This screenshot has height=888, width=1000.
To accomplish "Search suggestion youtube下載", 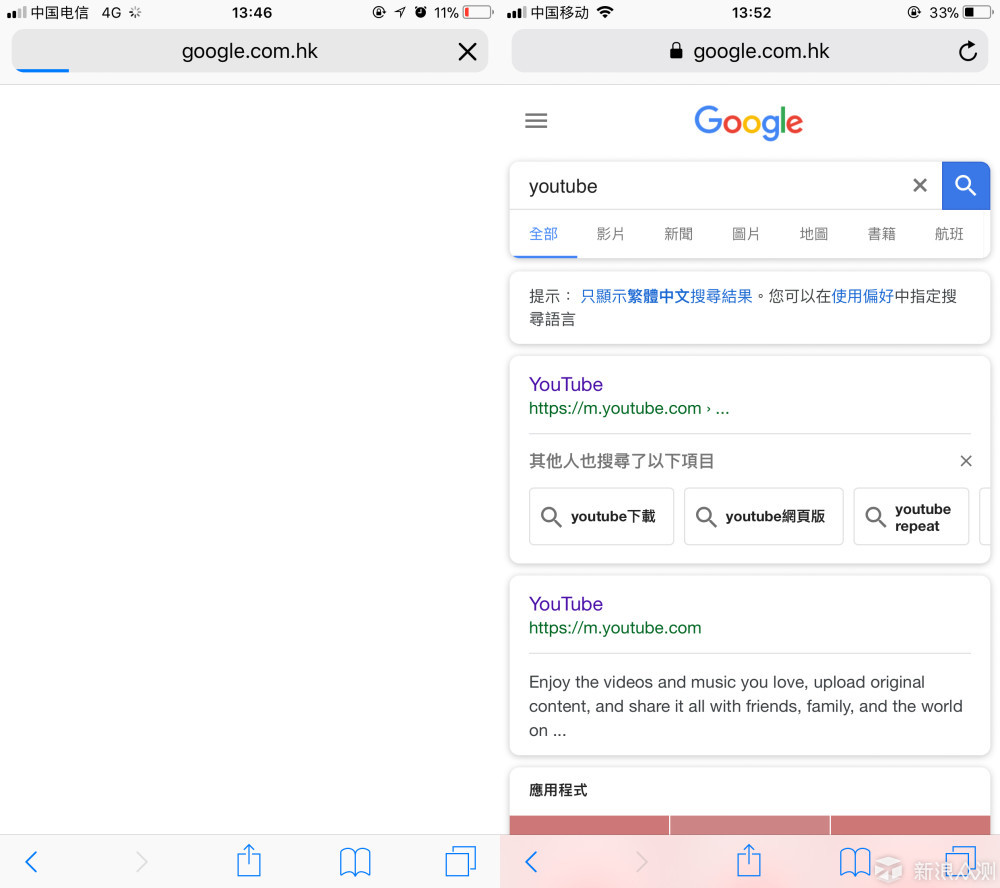I will click(601, 516).
